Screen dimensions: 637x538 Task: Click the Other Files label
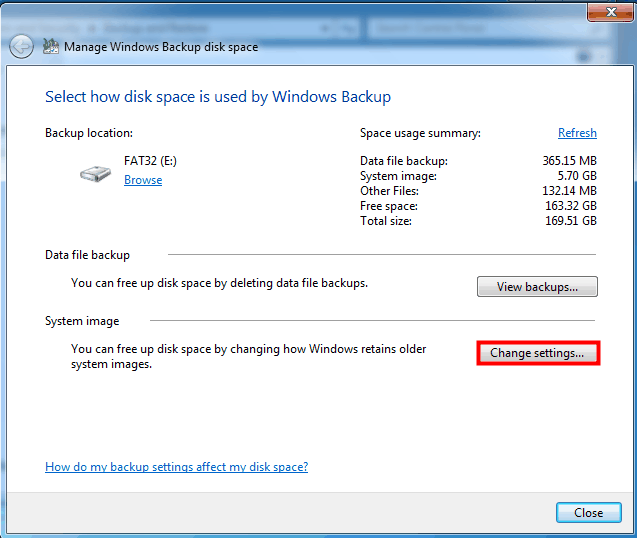point(389,191)
